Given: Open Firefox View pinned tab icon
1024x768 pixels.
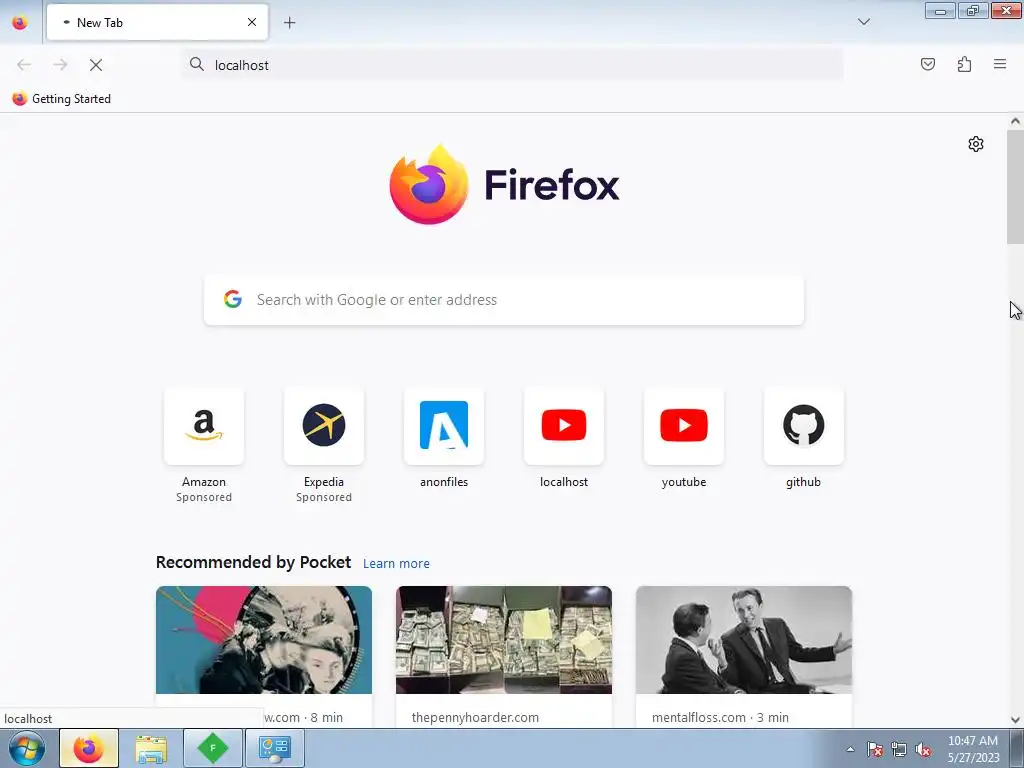Looking at the screenshot, I should click(x=20, y=22).
